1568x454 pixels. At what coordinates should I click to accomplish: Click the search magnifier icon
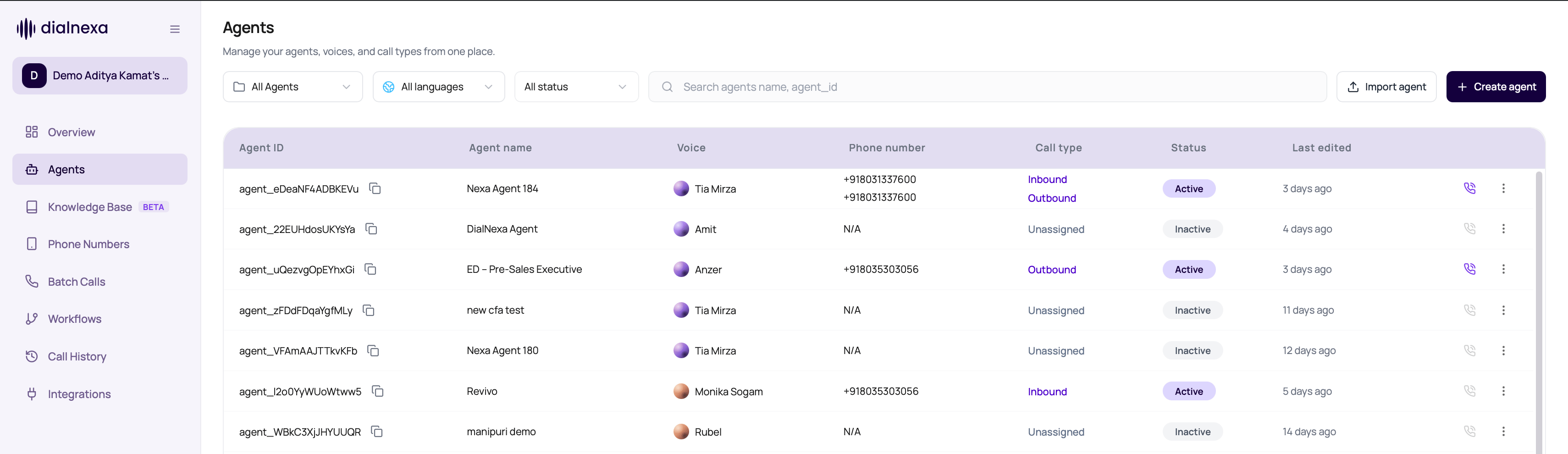point(667,87)
